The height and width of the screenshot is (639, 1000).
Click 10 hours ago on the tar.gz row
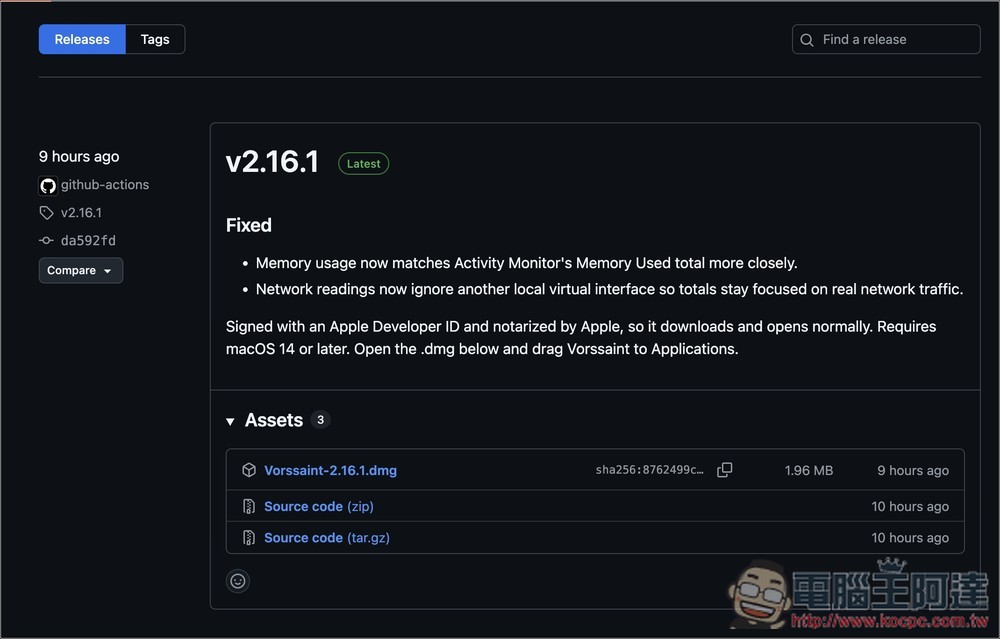tap(910, 538)
